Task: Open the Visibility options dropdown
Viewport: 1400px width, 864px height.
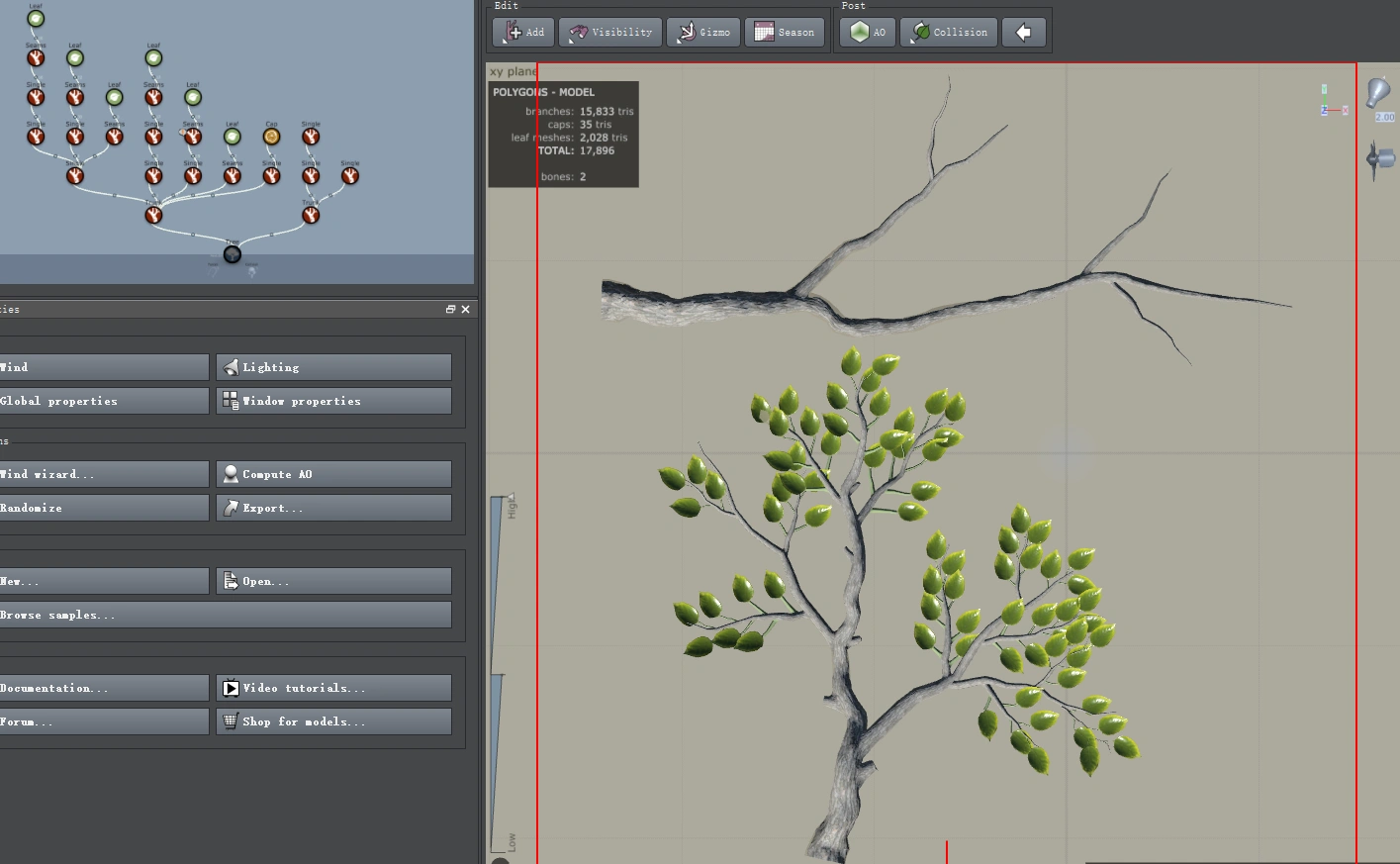Action: 610,33
